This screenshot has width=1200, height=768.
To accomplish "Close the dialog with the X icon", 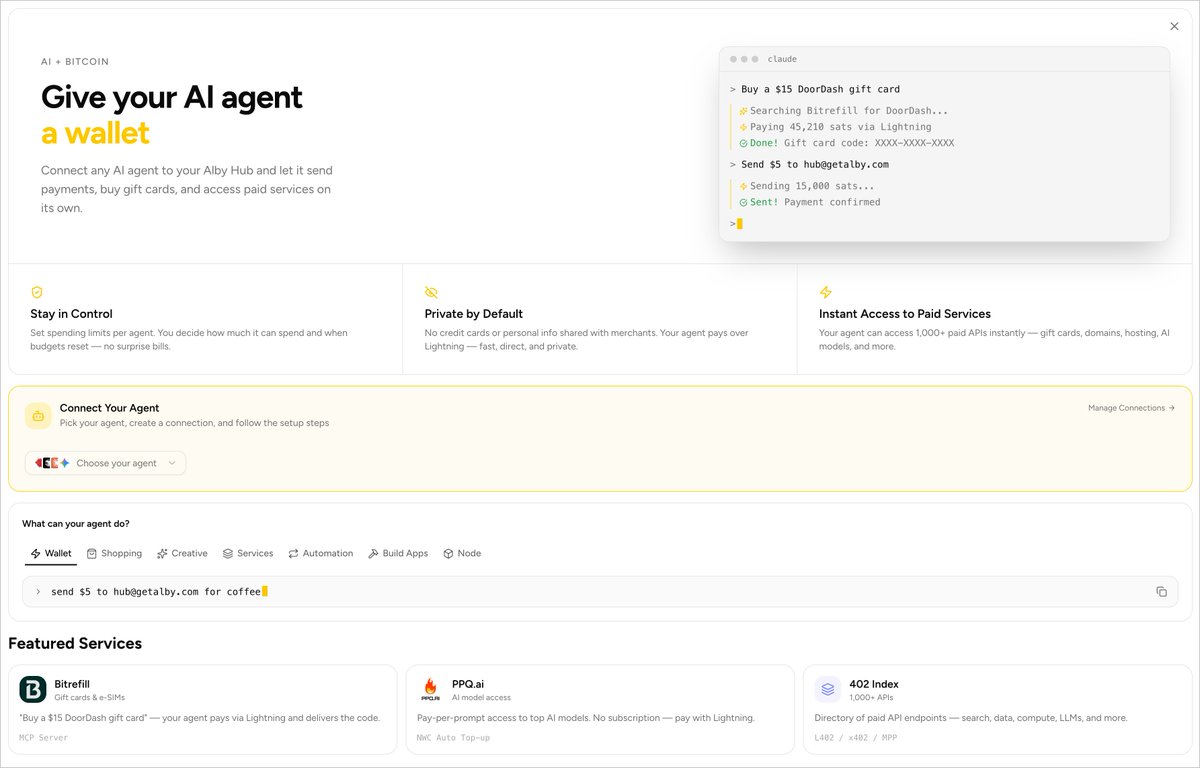I will coord(1174,27).
